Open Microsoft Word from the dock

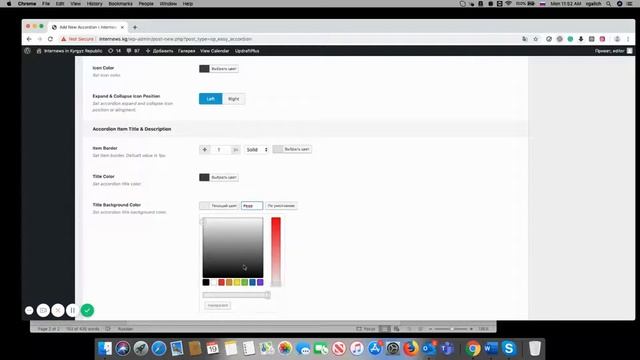491,348
